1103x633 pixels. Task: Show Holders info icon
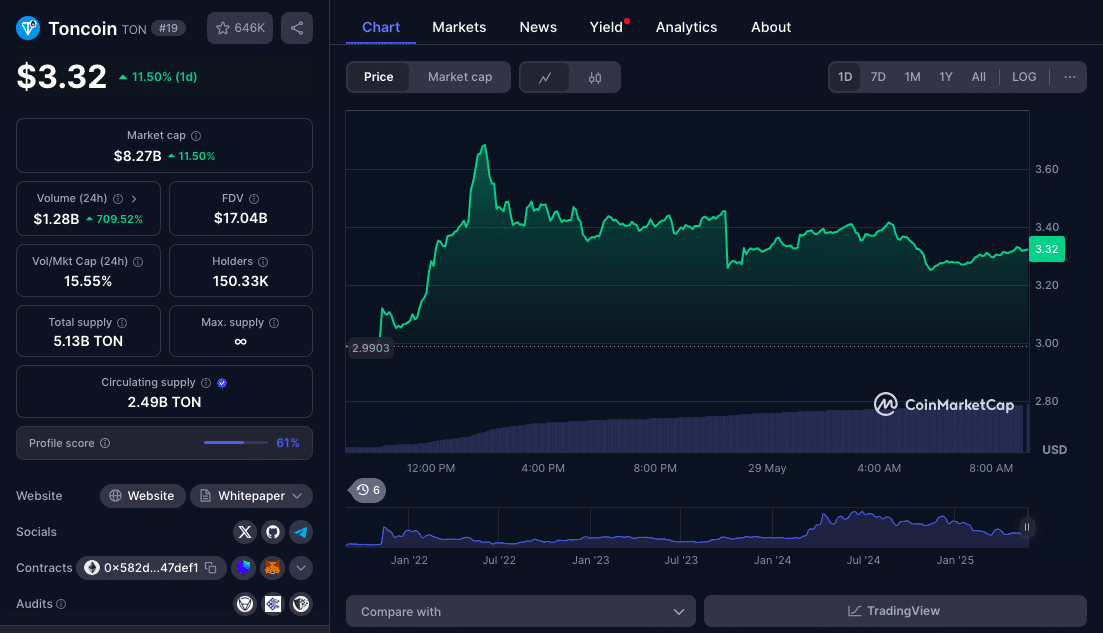pyautogui.click(x=263, y=262)
